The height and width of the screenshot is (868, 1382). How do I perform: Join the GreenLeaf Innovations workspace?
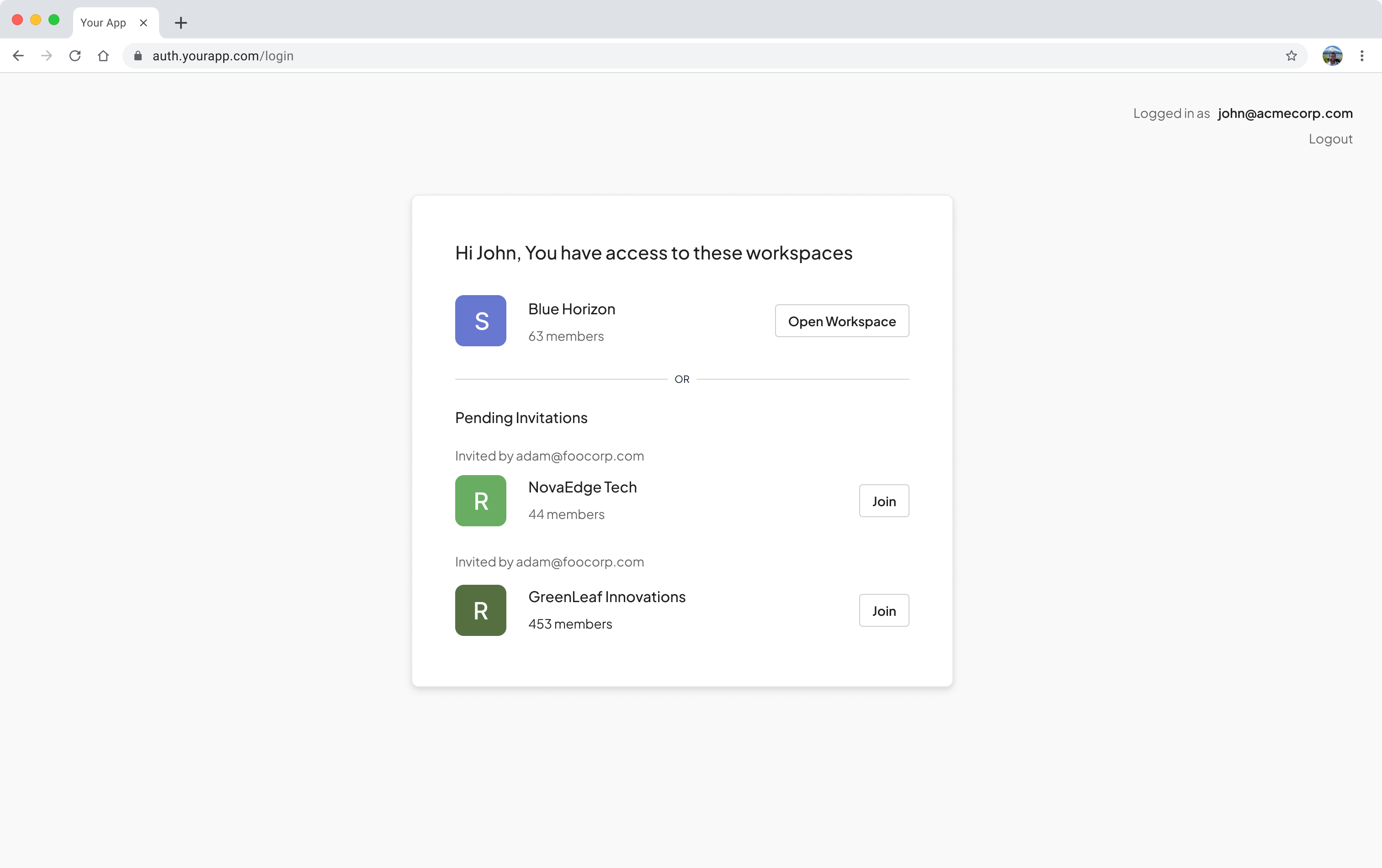884,610
